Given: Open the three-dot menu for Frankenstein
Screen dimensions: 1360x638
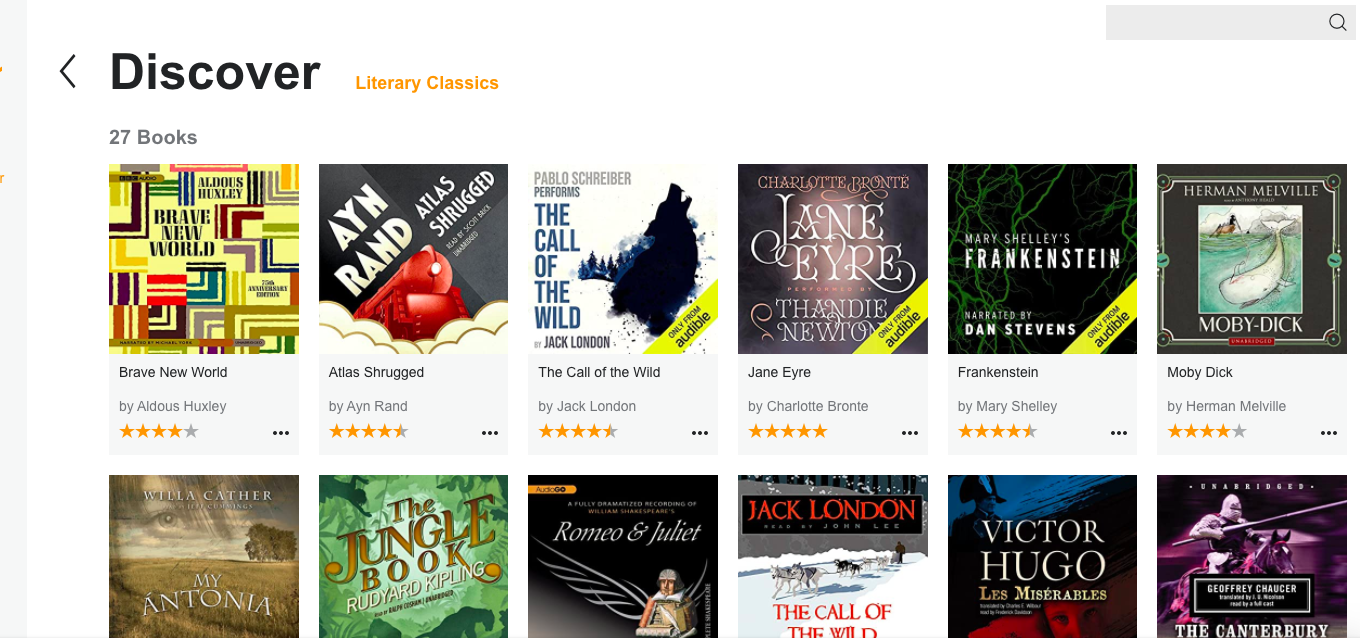Looking at the screenshot, I should [1119, 433].
